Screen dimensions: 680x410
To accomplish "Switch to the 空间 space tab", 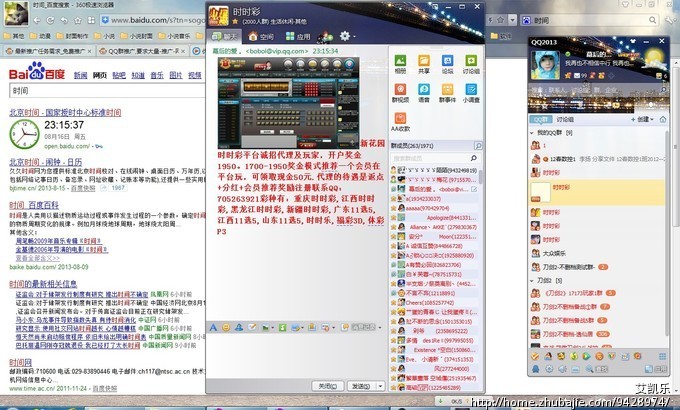I will pyautogui.click(x=261, y=37).
